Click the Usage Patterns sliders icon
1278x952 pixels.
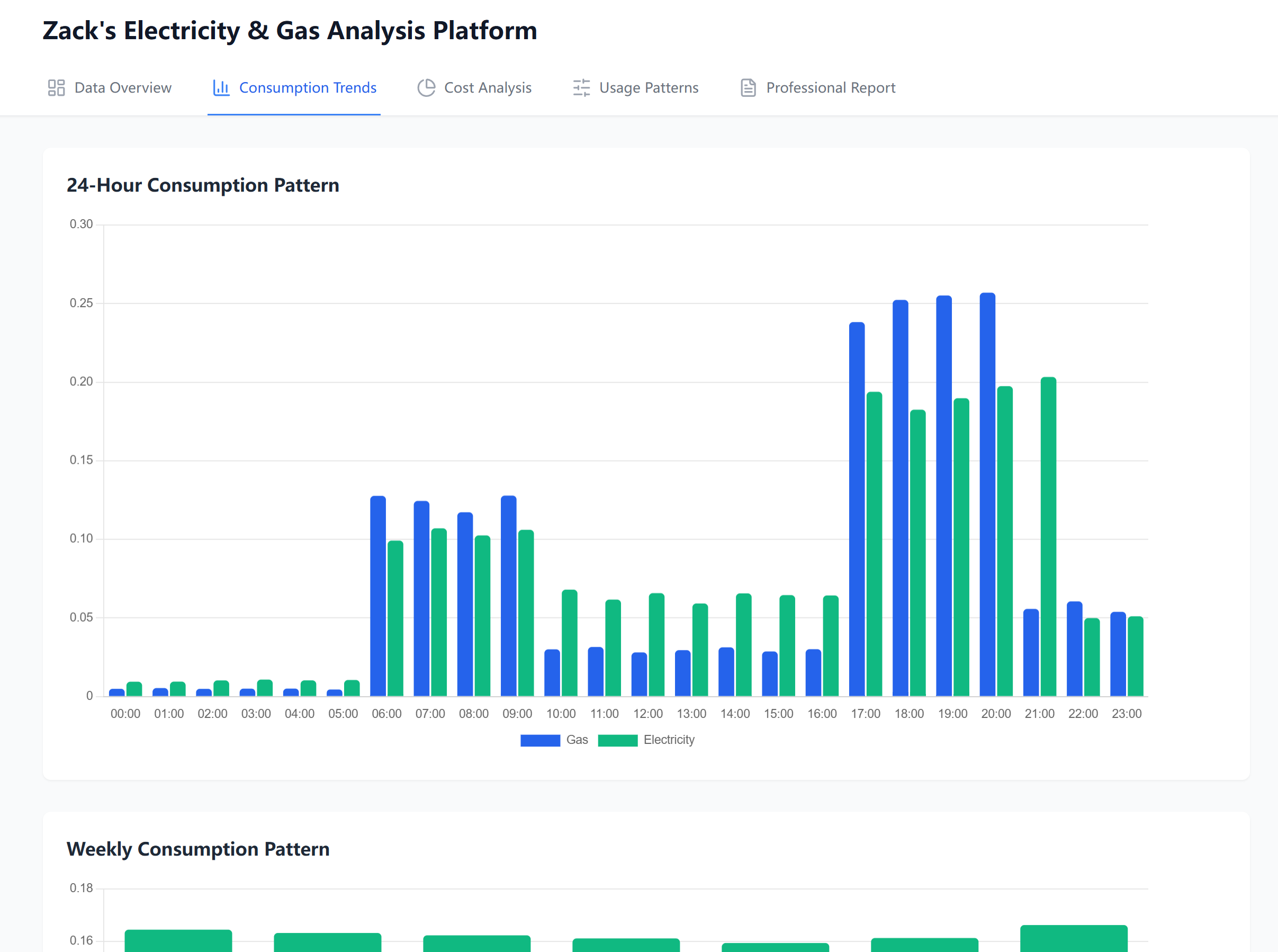(581, 87)
